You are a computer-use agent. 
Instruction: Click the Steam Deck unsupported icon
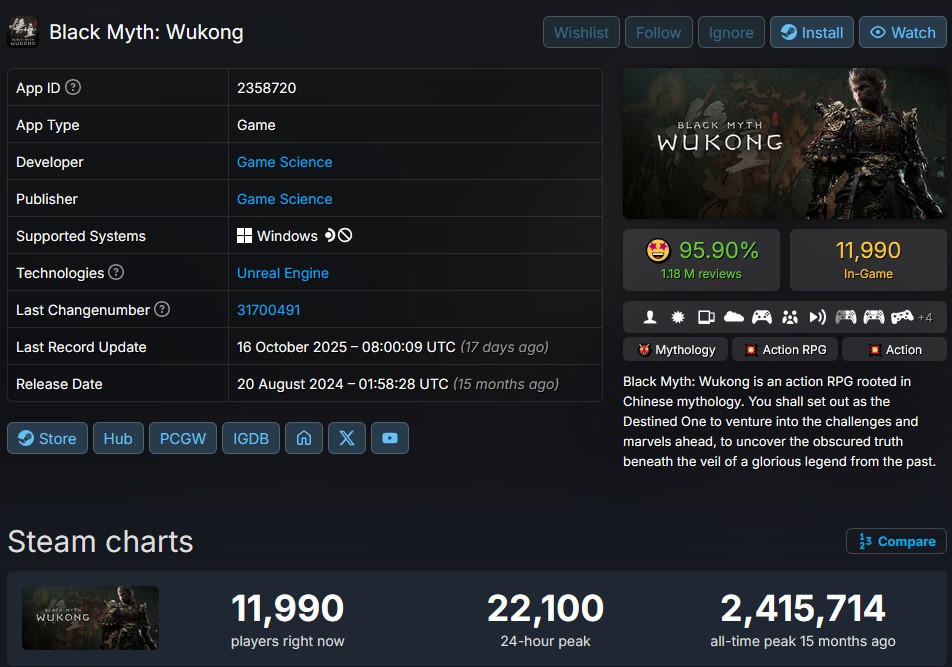point(339,235)
